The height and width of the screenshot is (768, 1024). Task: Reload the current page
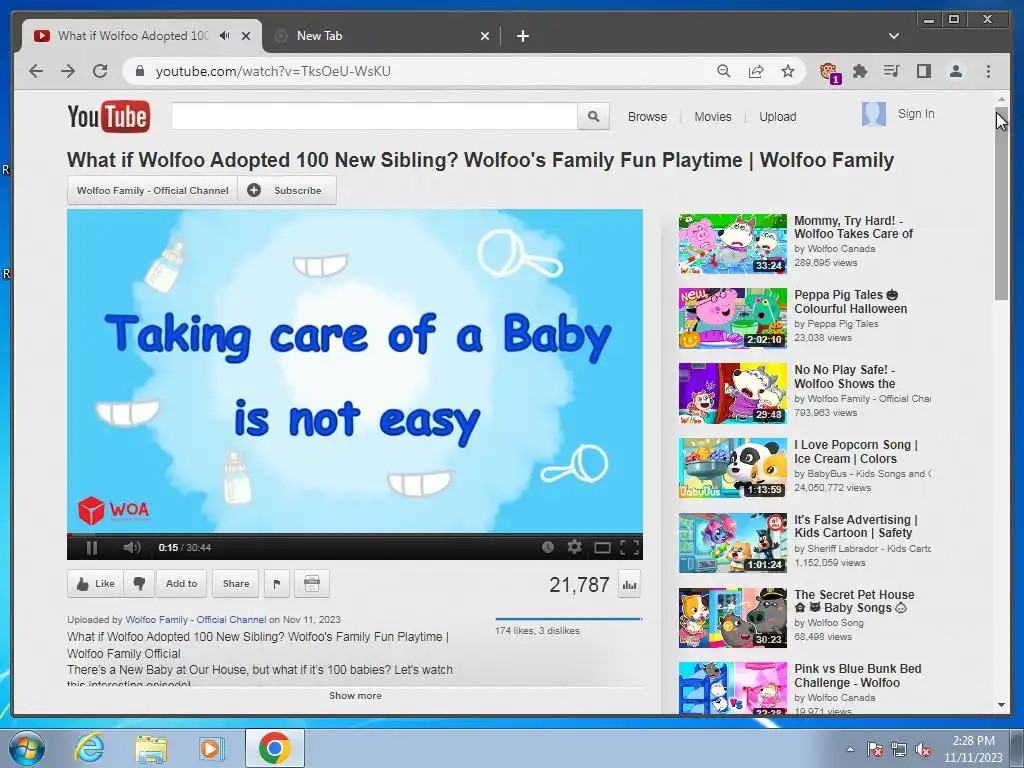[x=100, y=71]
